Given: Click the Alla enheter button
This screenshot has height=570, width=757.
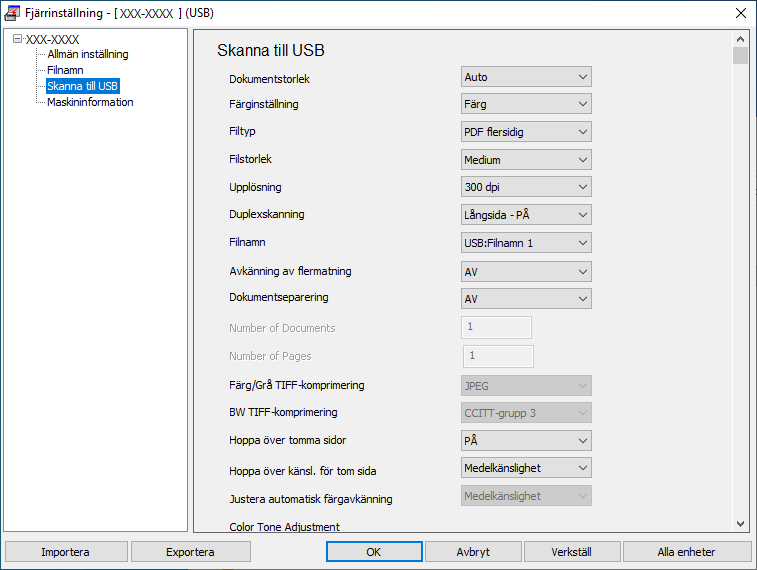Looking at the screenshot, I should click(687, 552).
